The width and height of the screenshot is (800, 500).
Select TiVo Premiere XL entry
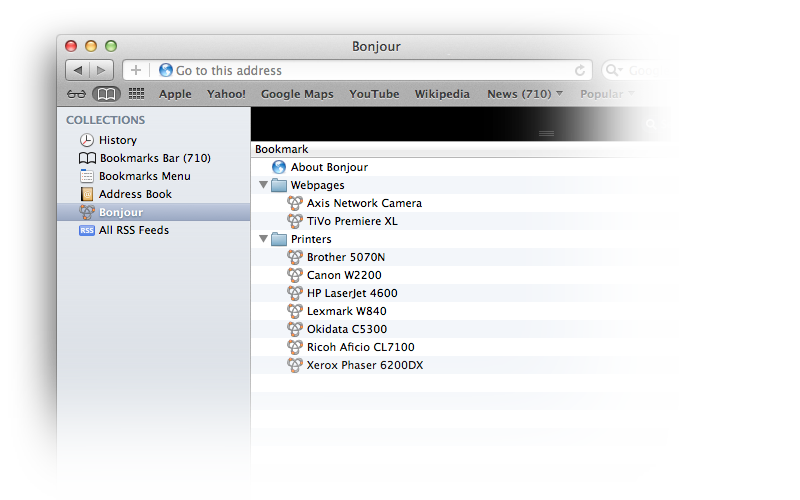(x=352, y=221)
